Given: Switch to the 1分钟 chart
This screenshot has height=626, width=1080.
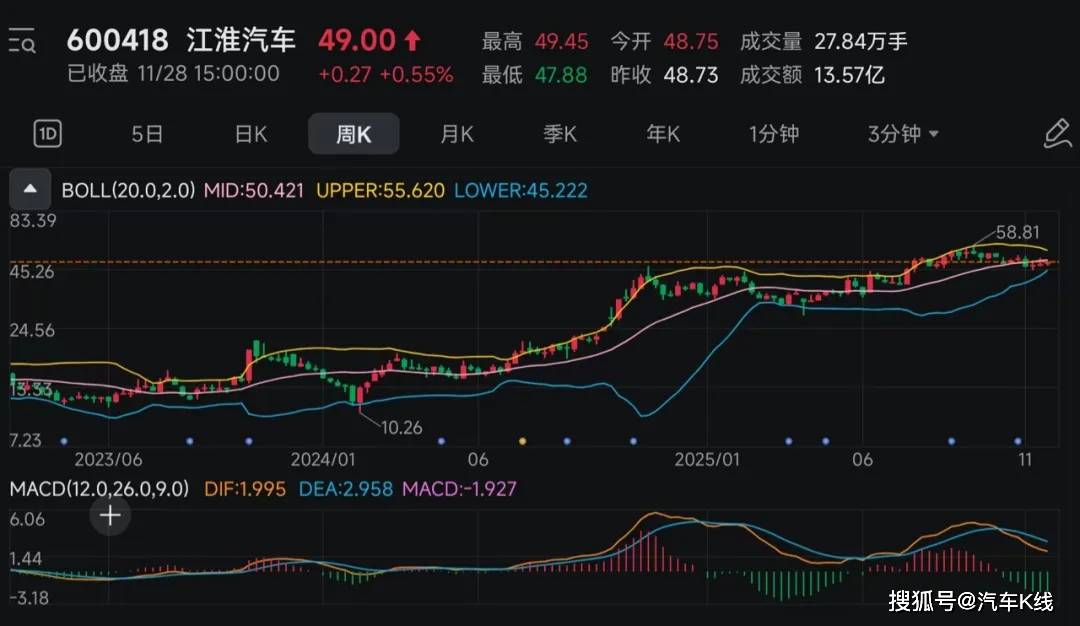Looking at the screenshot, I should tap(774, 134).
